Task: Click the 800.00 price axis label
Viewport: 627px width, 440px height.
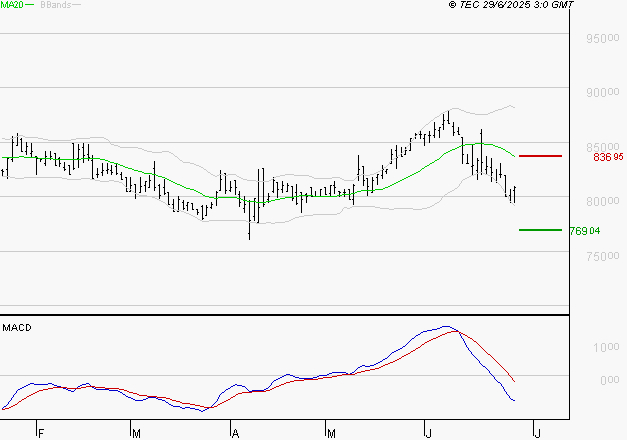Action: coord(603,201)
